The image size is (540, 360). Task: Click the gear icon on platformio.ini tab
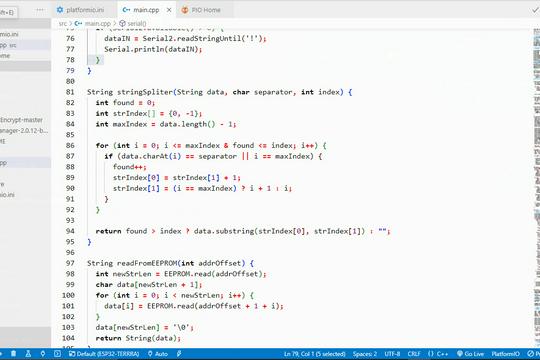(60, 10)
